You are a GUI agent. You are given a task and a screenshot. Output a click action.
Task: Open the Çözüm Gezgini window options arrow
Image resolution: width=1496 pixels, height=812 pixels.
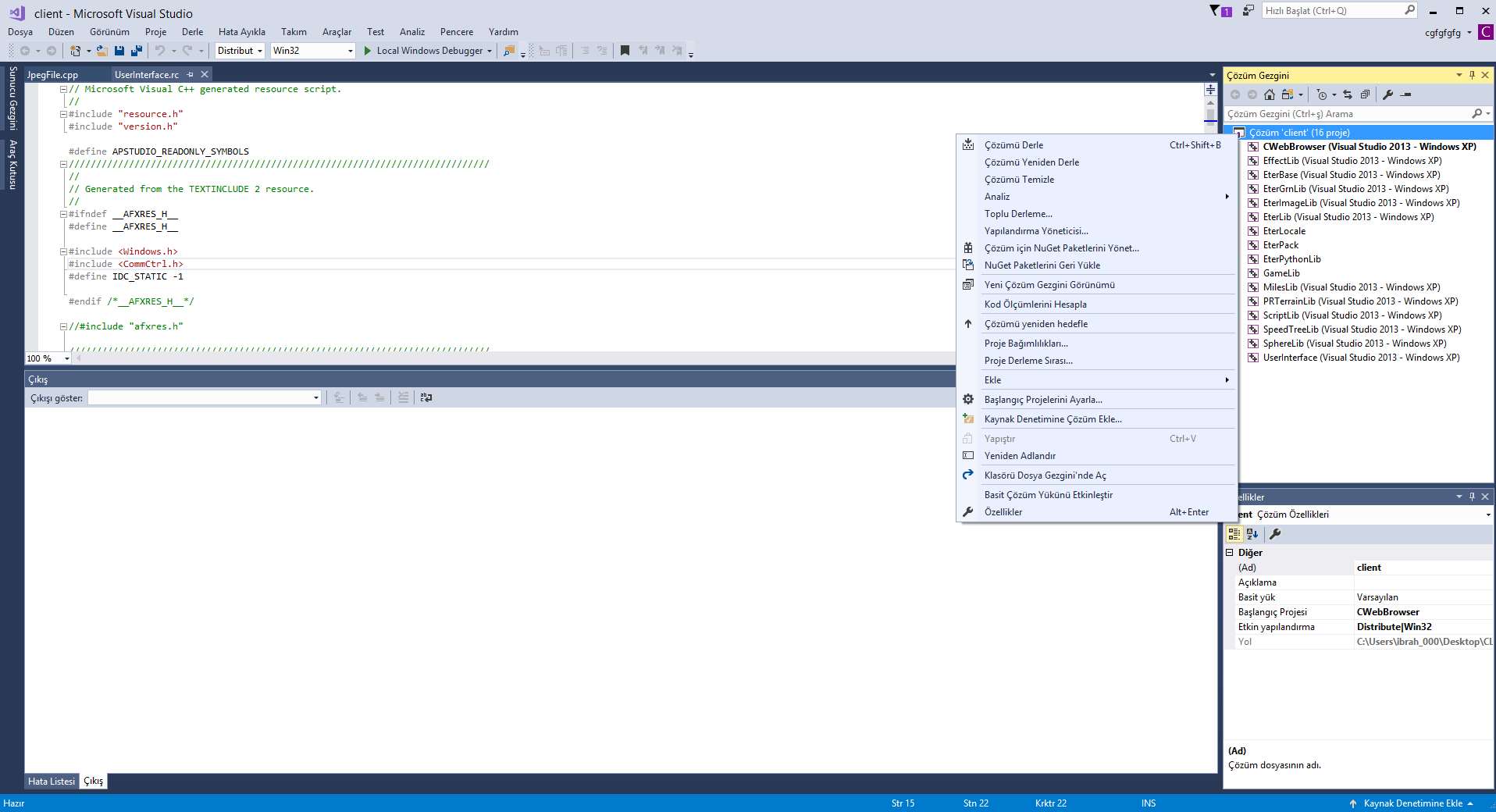click(x=1459, y=75)
